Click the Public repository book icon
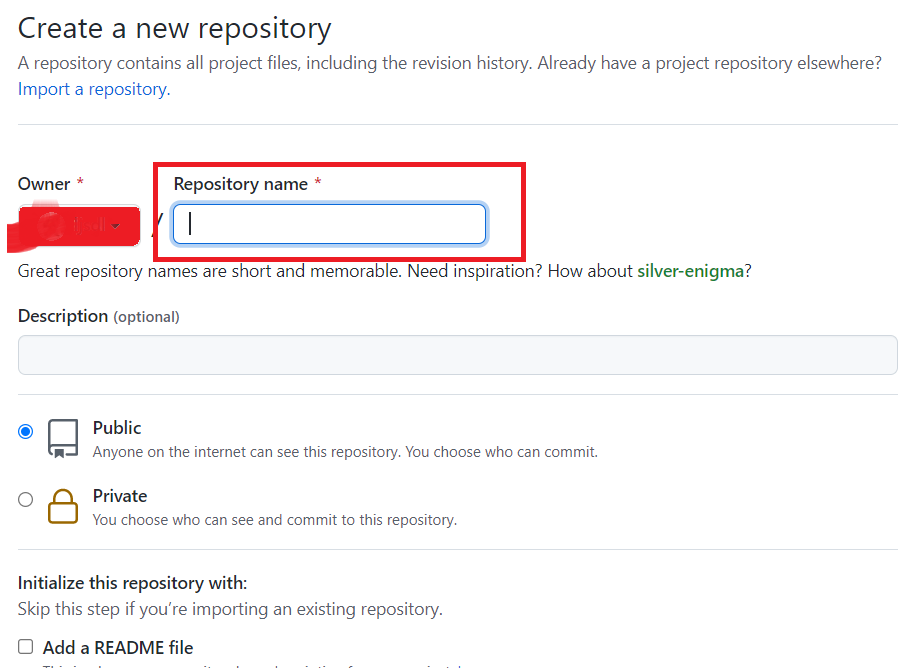 pos(63,439)
